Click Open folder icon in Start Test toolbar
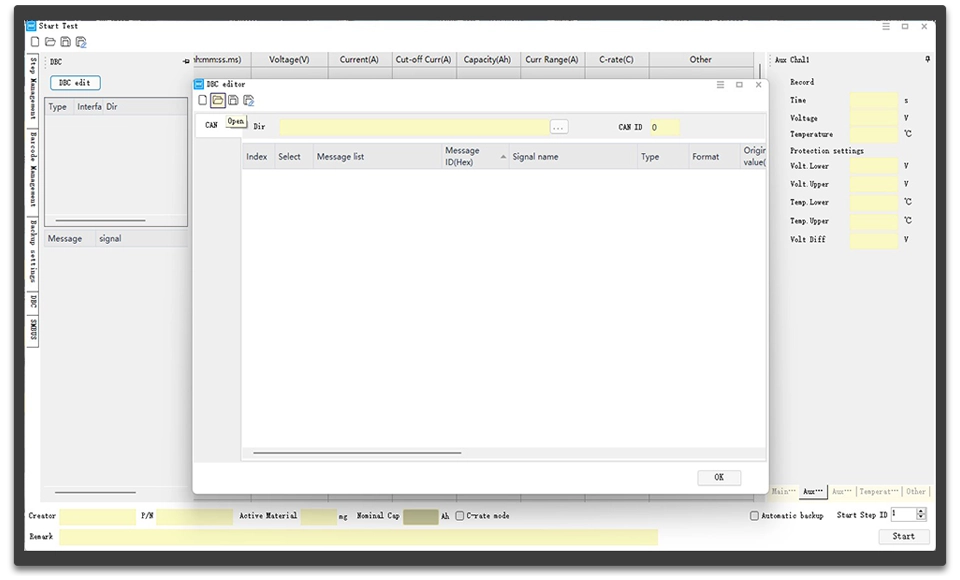This screenshot has width=960, height=580. point(50,42)
